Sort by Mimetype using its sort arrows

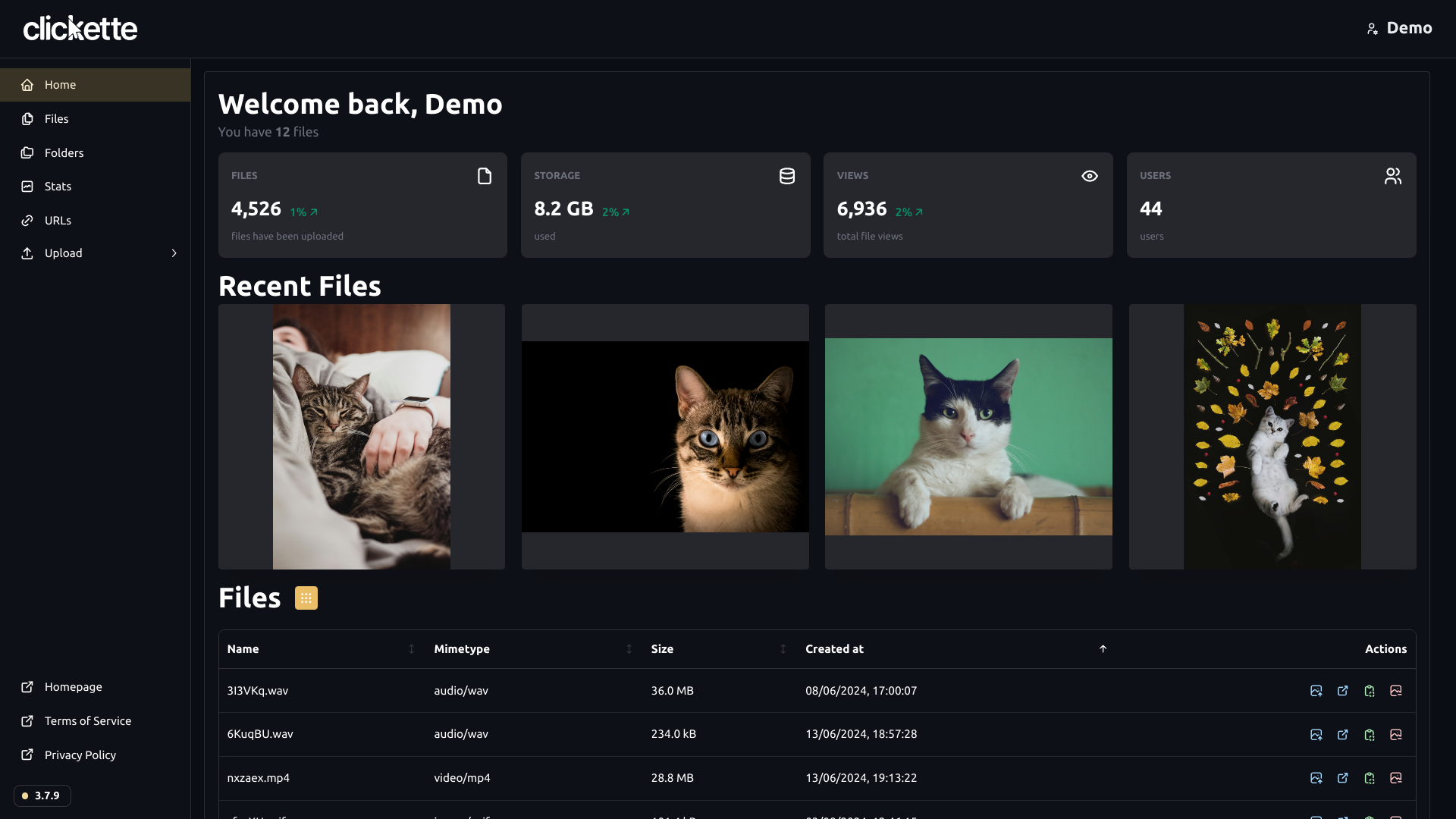[629, 649]
